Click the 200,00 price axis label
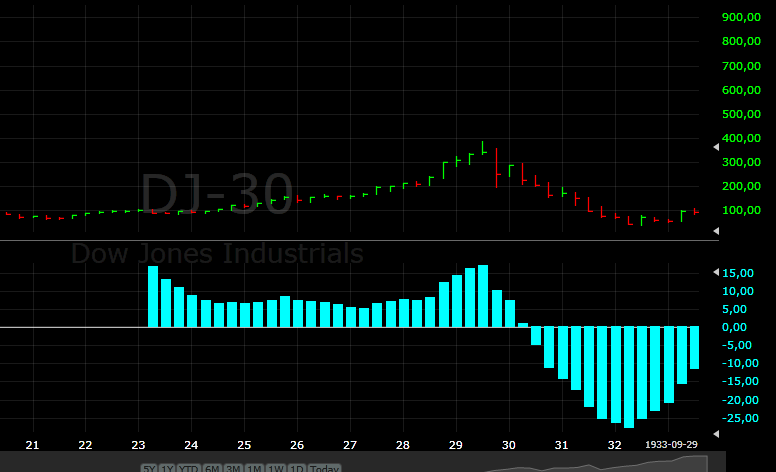 pos(741,186)
